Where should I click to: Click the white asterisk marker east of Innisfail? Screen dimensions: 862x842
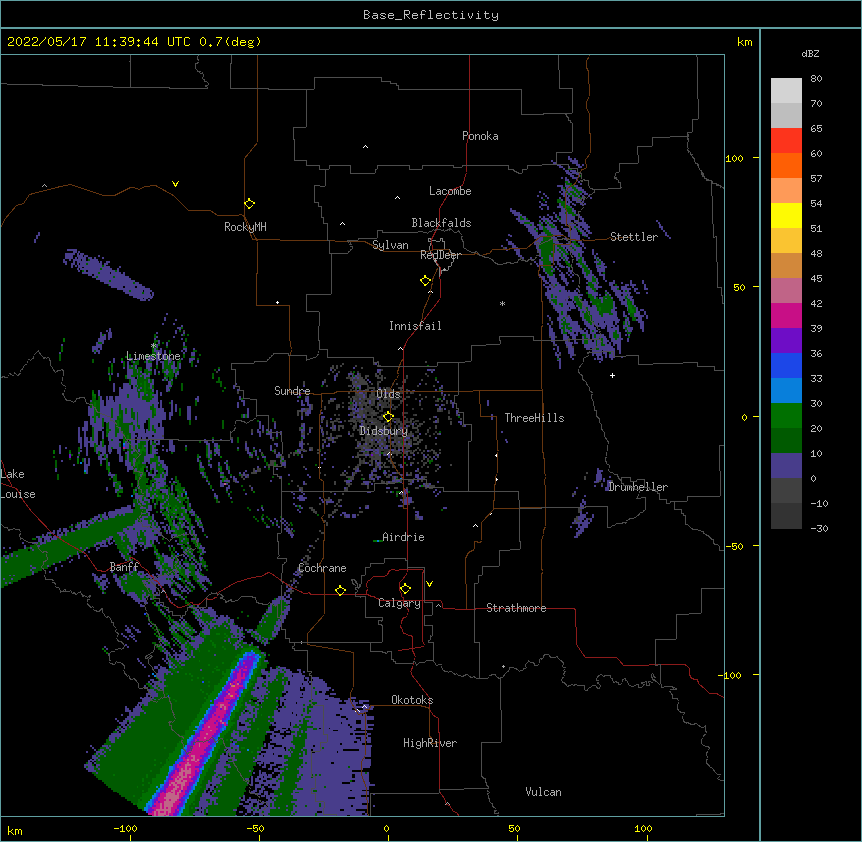(502, 303)
